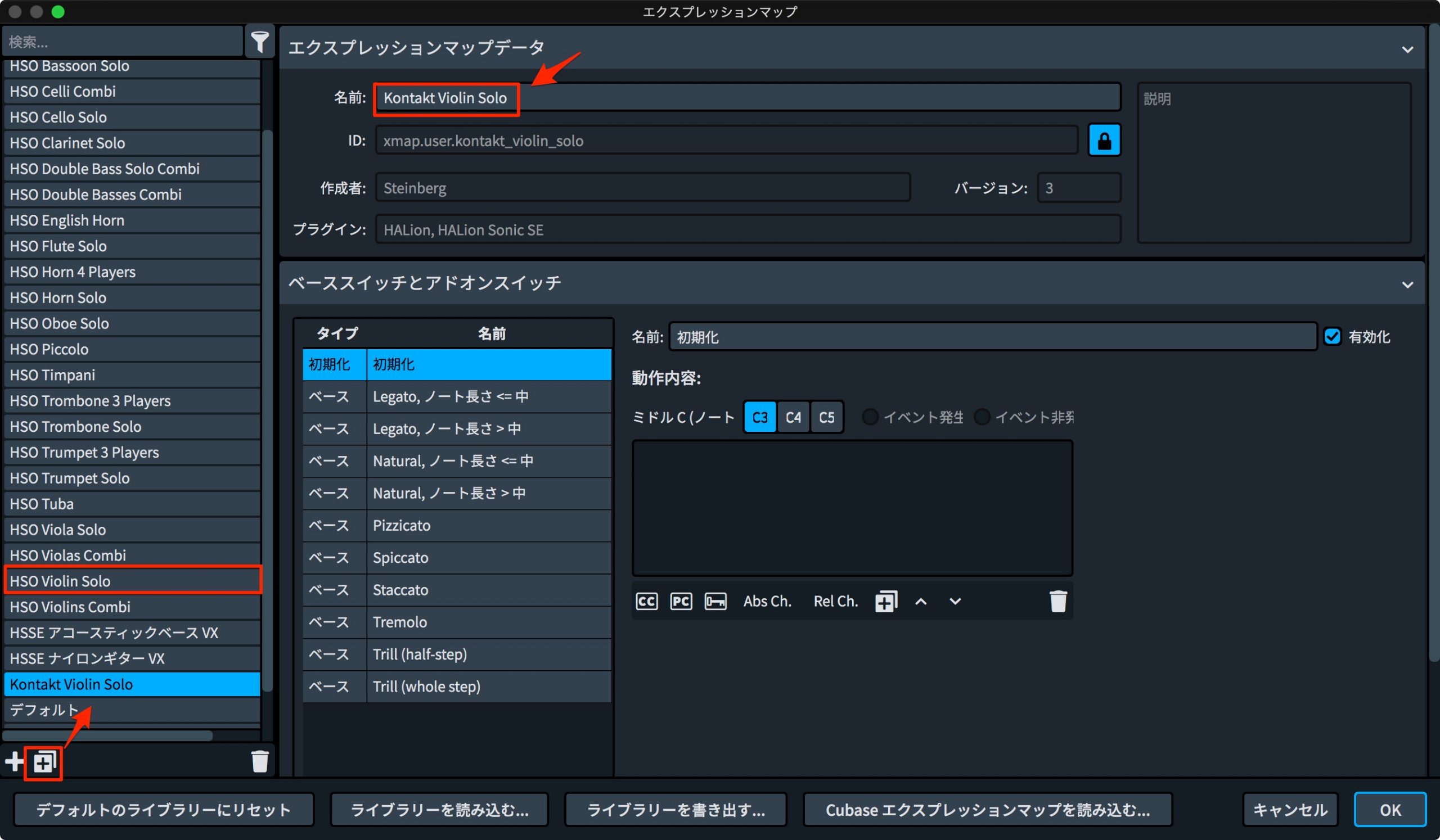Select HSO English Horn in the list
Image resolution: width=1440 pixels, height=840 pixels.
click(132, 220)
